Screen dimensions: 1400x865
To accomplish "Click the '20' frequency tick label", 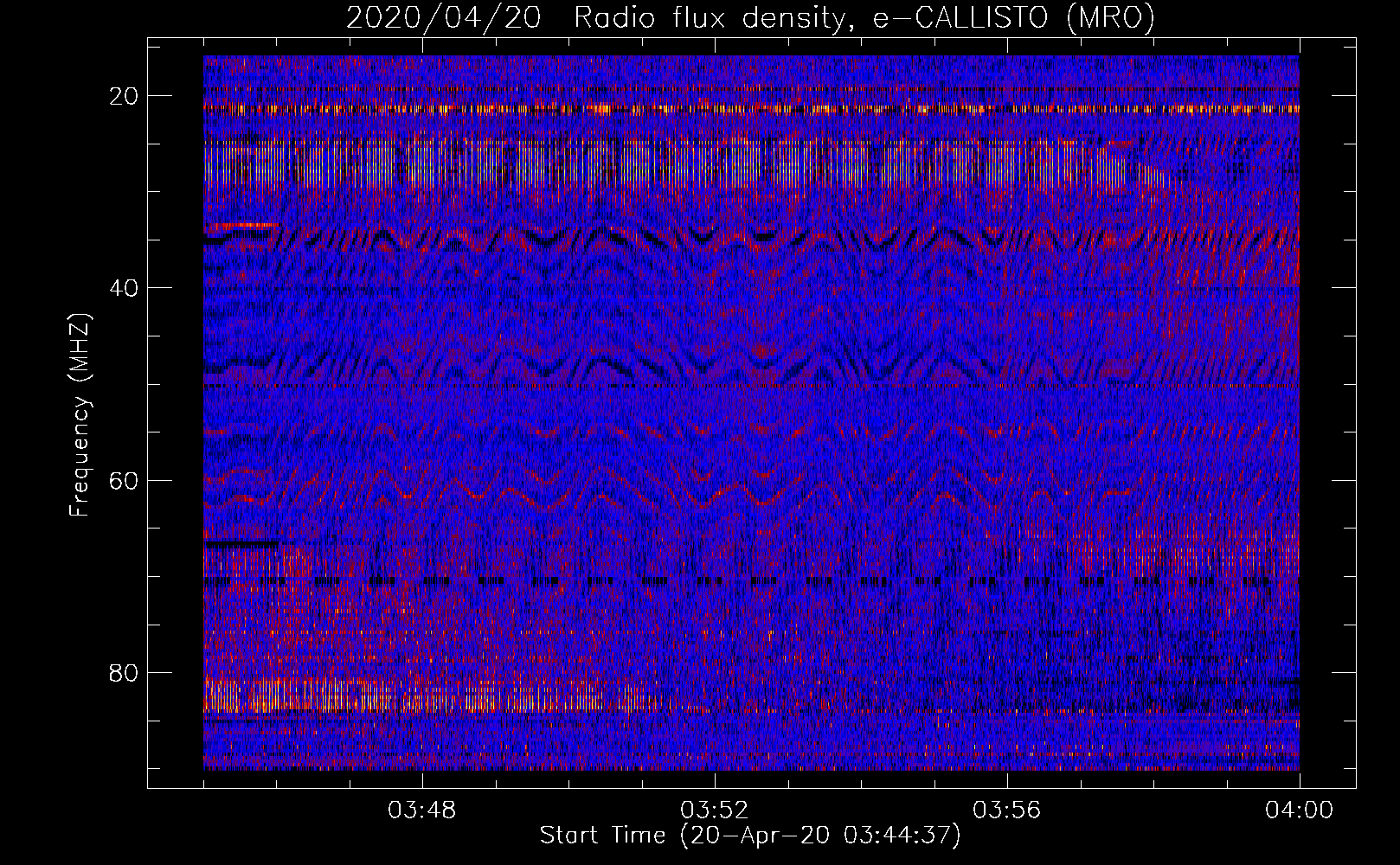I will tap(125, 96).
